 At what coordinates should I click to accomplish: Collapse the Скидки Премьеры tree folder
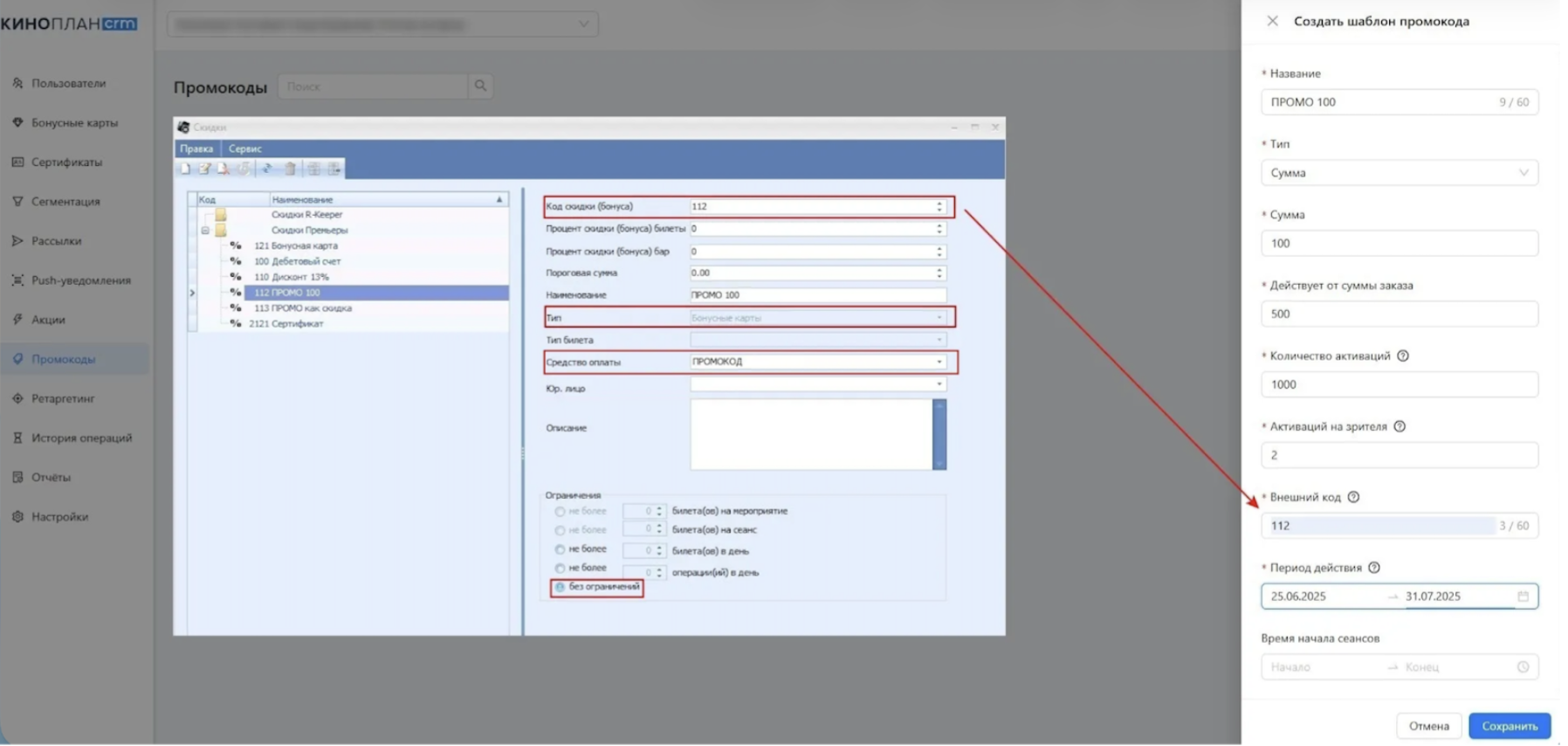pos(205,231)
